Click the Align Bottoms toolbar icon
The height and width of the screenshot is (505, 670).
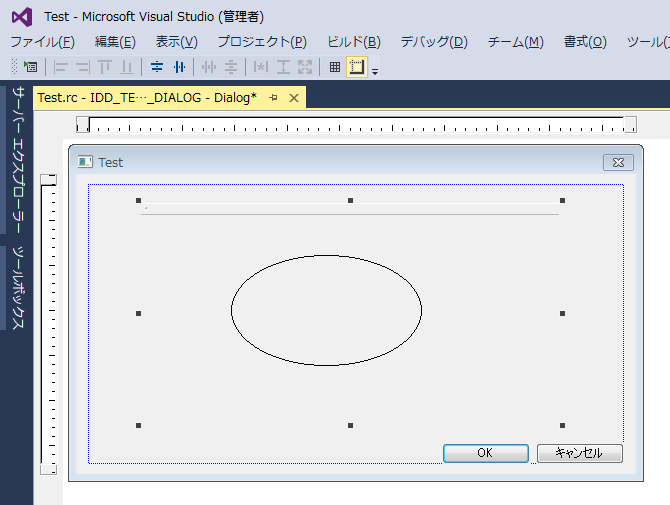click(x=126, y=67)
